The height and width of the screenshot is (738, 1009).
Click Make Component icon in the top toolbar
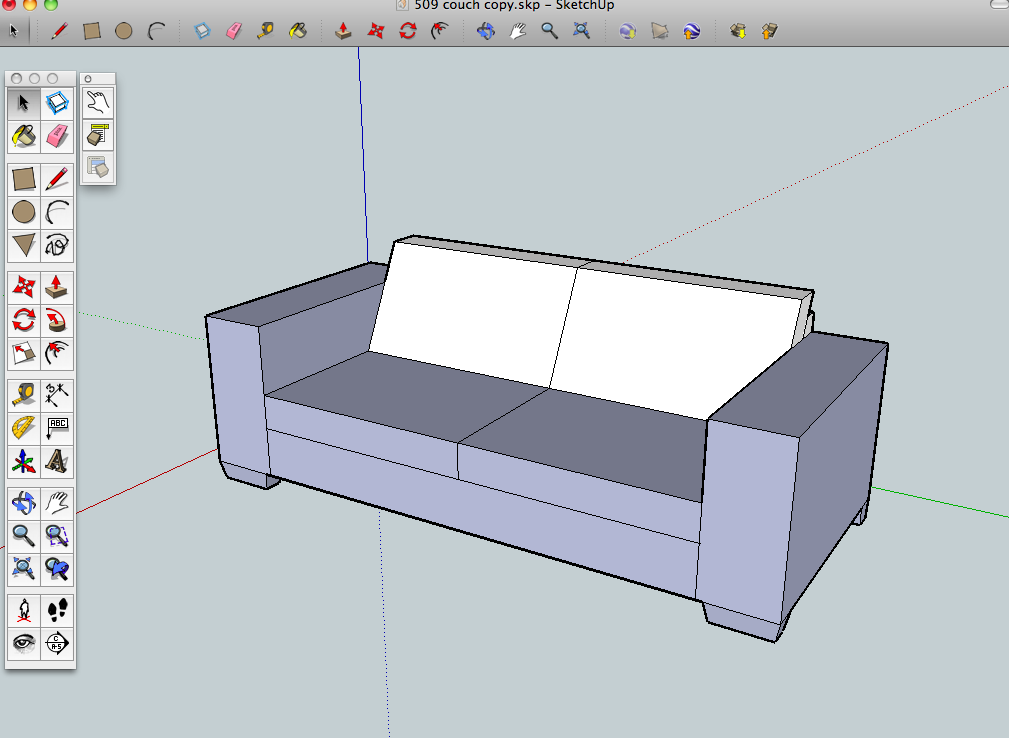202,31
